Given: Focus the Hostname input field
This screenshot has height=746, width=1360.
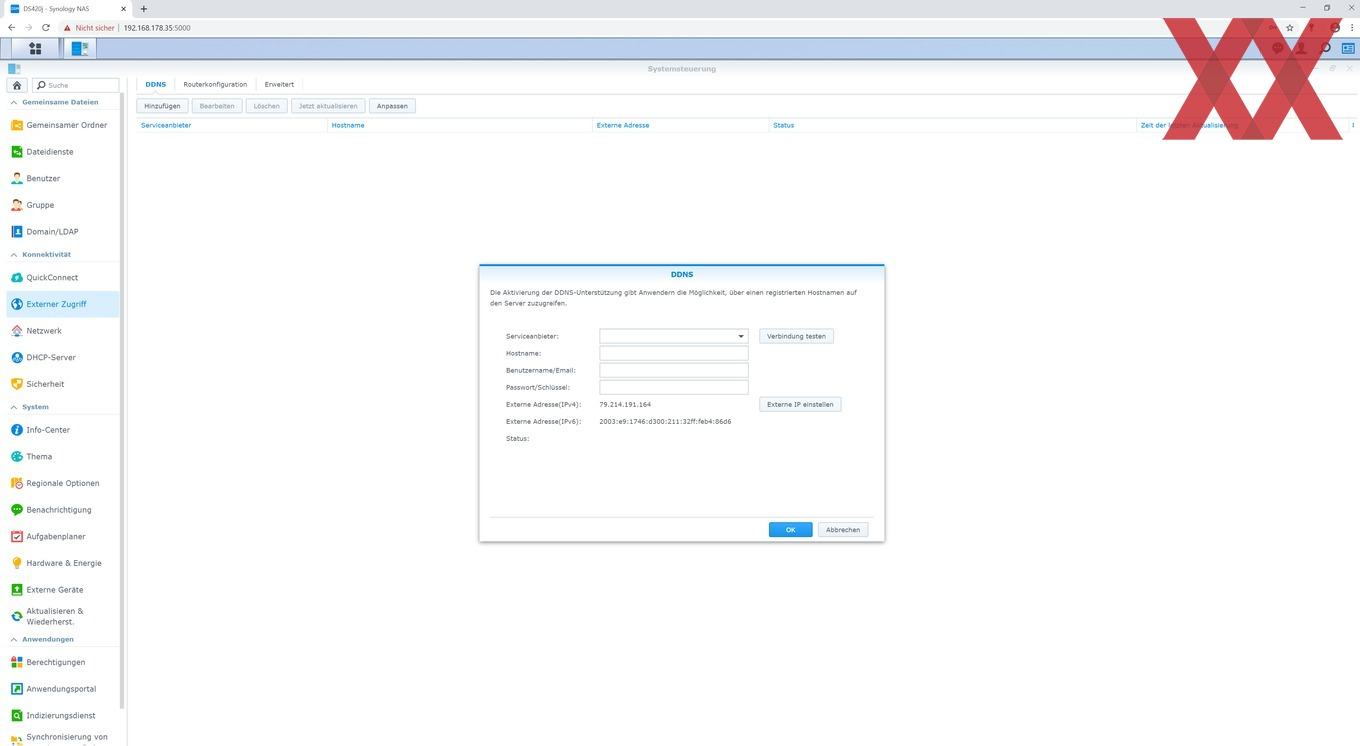Looking at the screenshot, I should pos(674,353).
